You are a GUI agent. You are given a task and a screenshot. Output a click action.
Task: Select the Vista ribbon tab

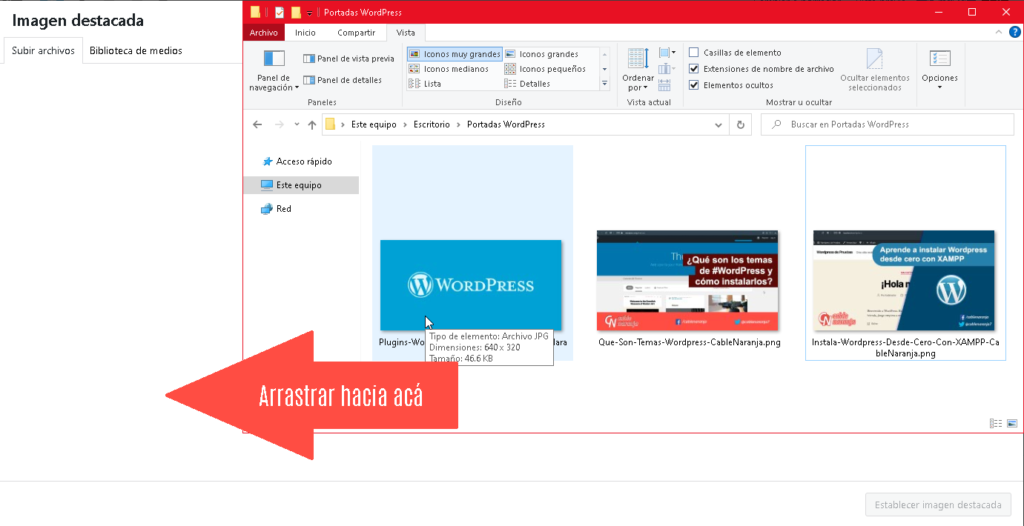(406, 33)
